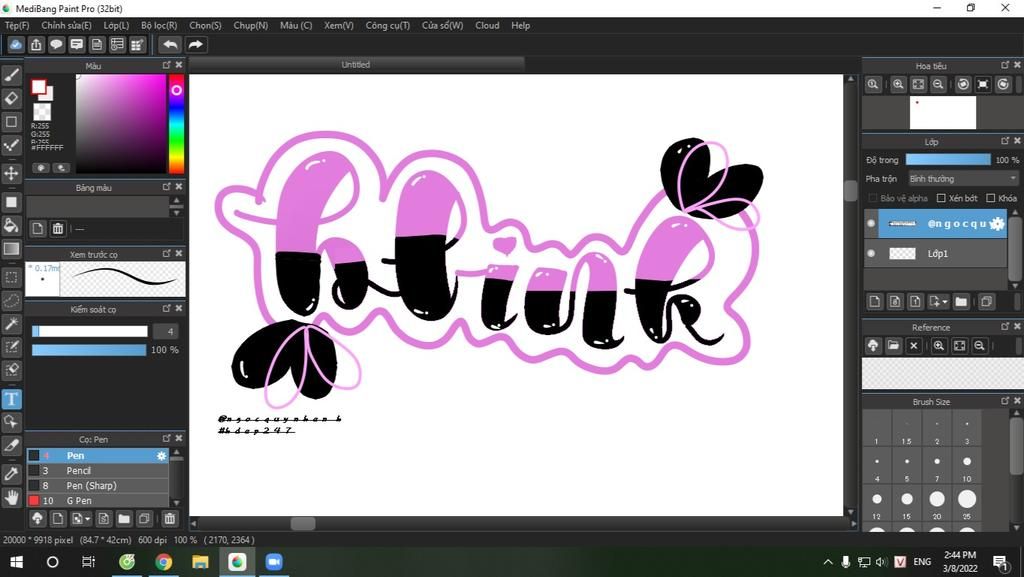Enable the Xén bớt clipping checkbox
This screenshot has width=1024, height=577.
coord(941,198)
